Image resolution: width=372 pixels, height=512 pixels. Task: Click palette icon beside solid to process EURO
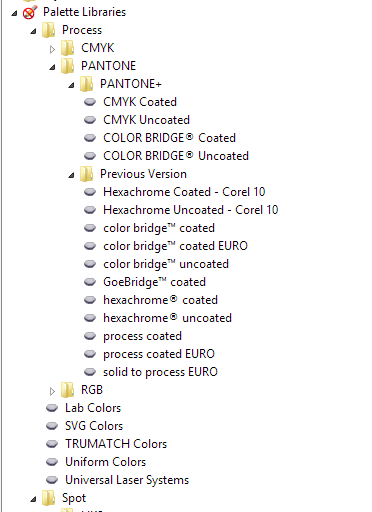pyautogui.click(x=90, y=372)
